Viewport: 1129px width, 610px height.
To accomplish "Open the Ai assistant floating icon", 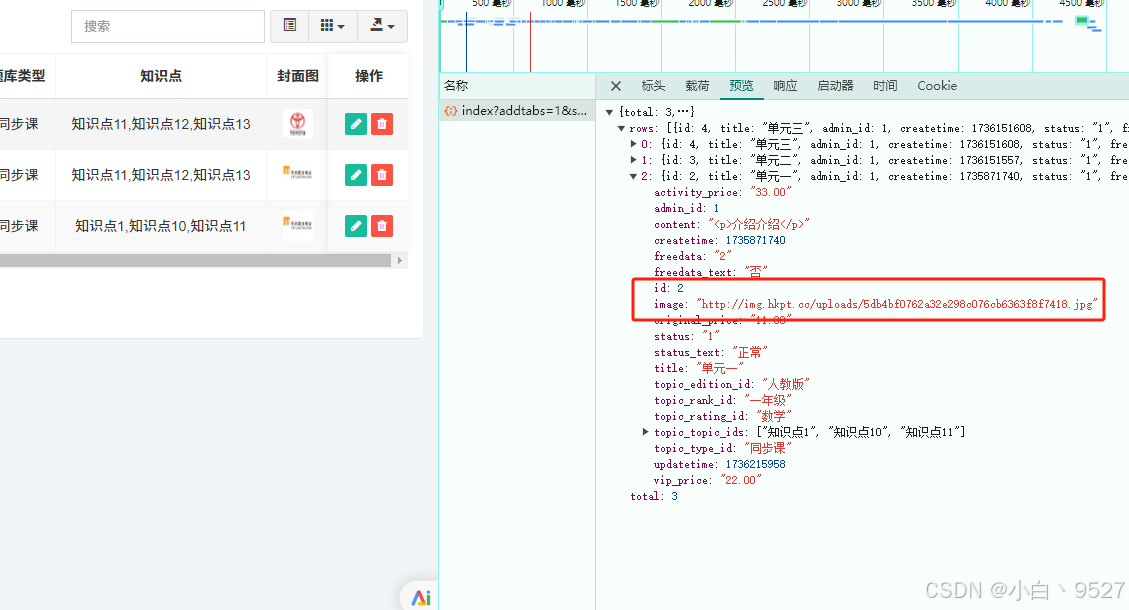I will pos(421,597).
